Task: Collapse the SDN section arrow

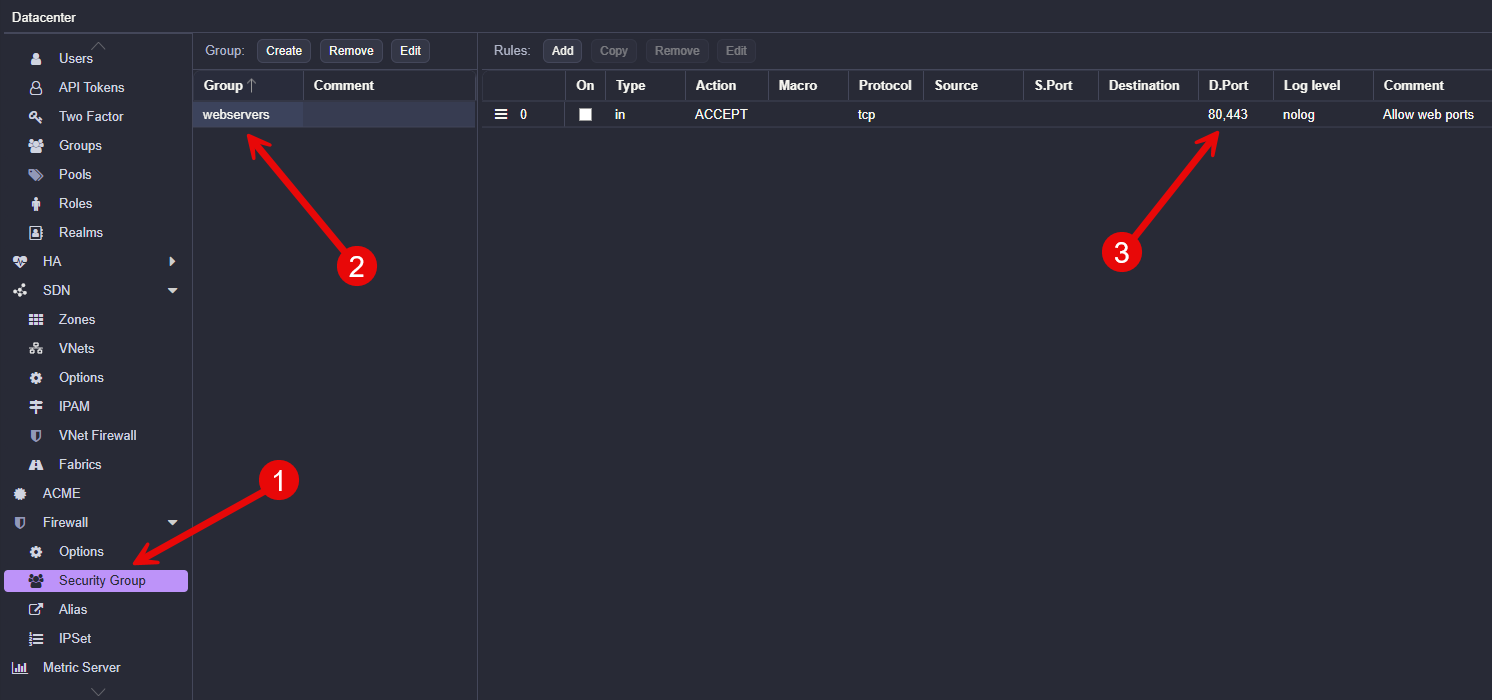Action: 172,291
